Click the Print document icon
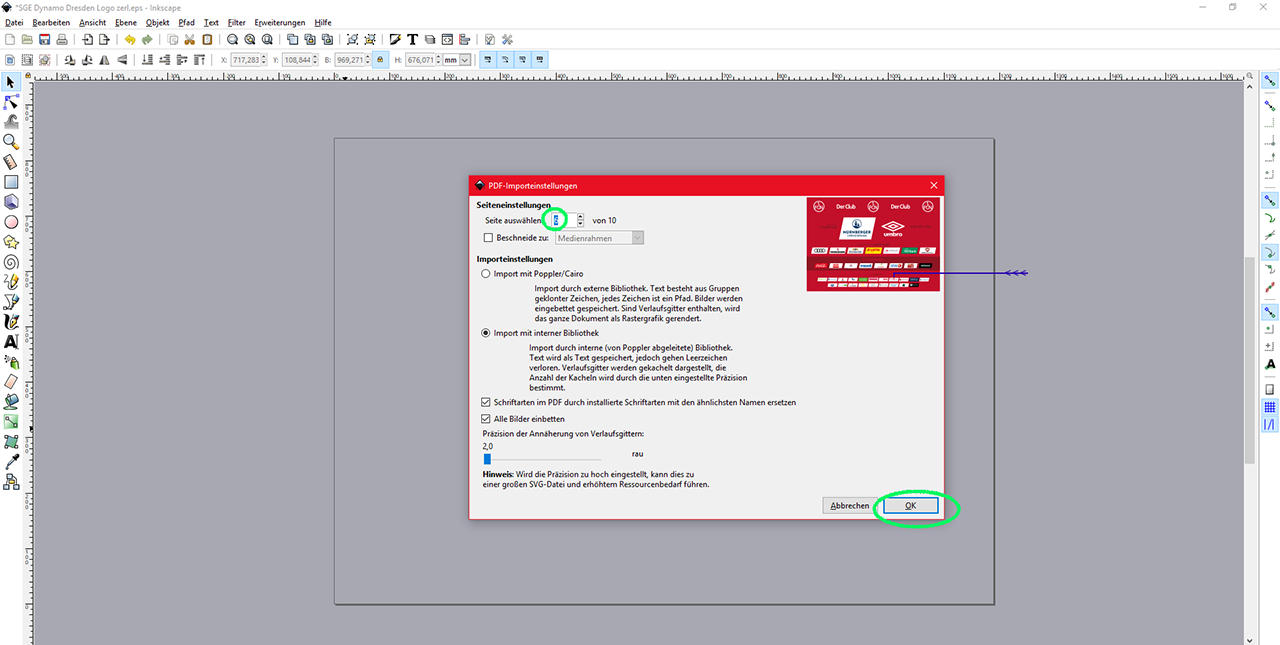The height and width of the screenshot is (645, 1280). point(62,40)
